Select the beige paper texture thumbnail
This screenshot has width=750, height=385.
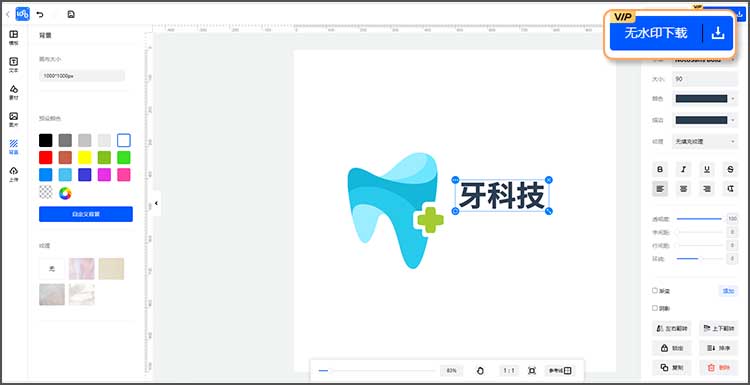coord(111,269)
